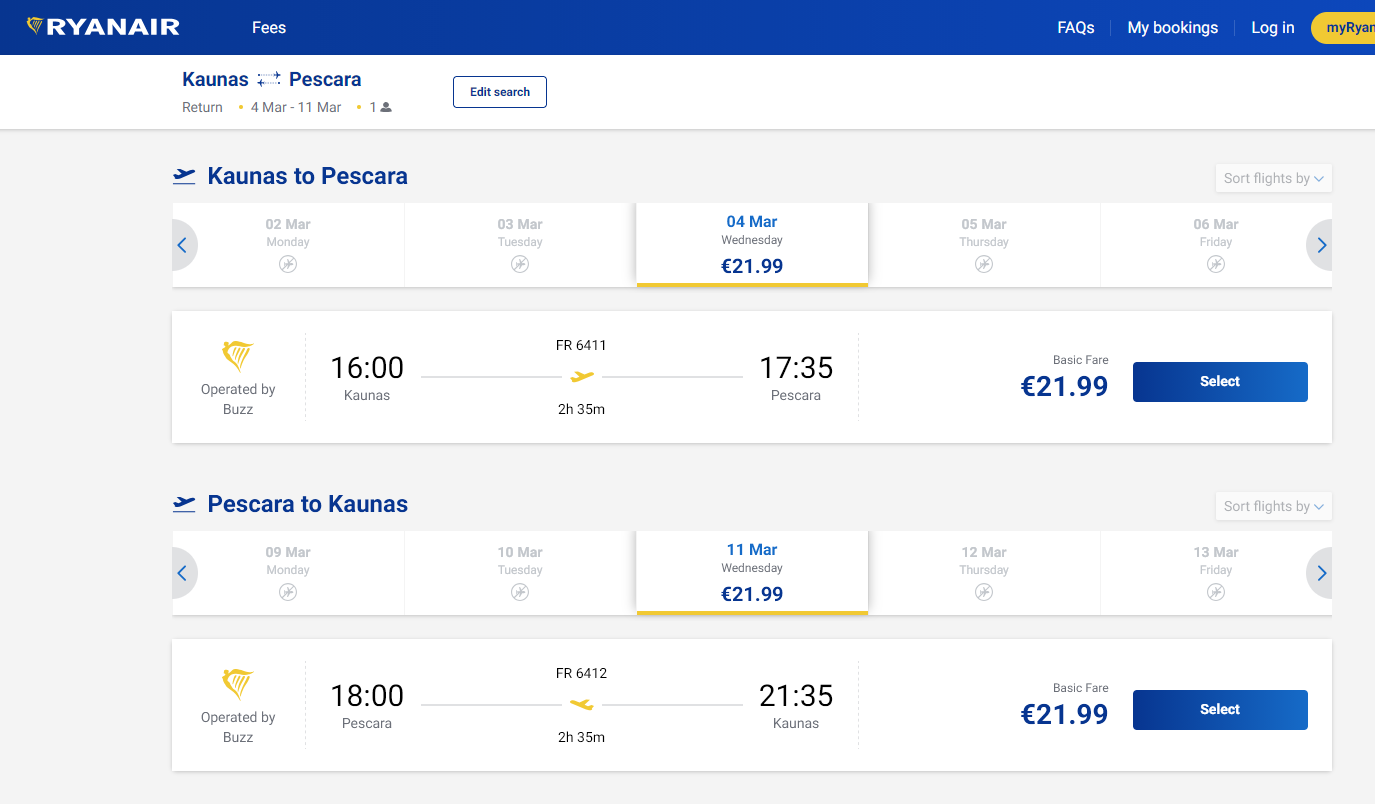Click previous-dates arrow for Kaunas to Pescara
This screenshot has width=1375, height=804.
pos(183,245)
